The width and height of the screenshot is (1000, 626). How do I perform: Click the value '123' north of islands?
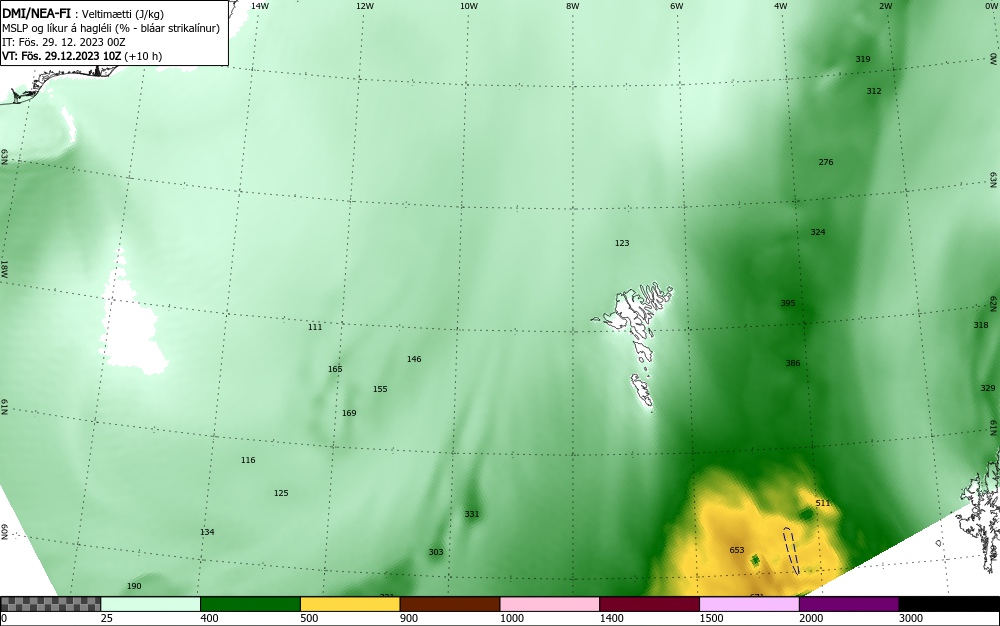pos(622,243)
